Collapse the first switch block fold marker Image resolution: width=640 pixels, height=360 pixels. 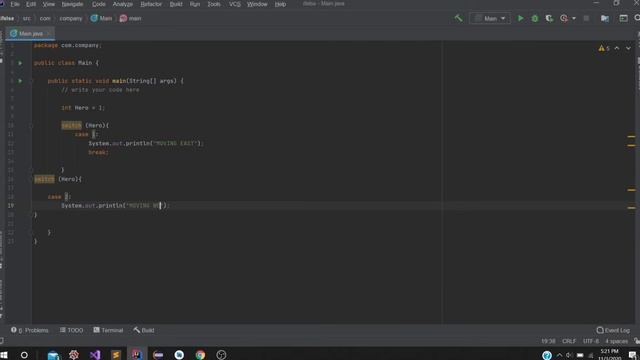tap(31, 125)
